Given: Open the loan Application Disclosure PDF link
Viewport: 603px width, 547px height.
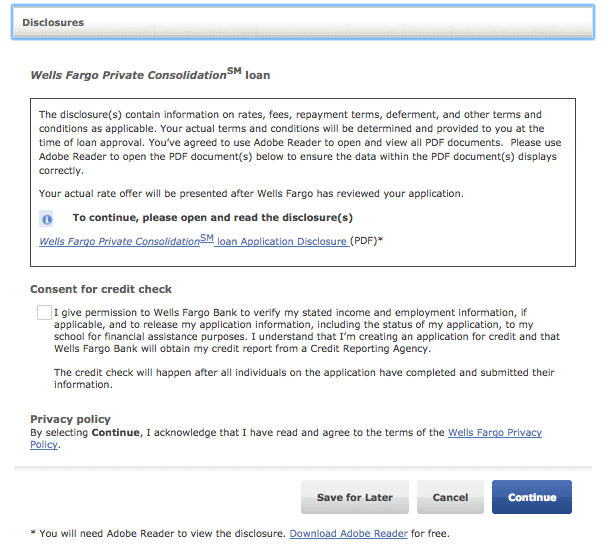Looking at the screenshot, I should click(193, 241).
